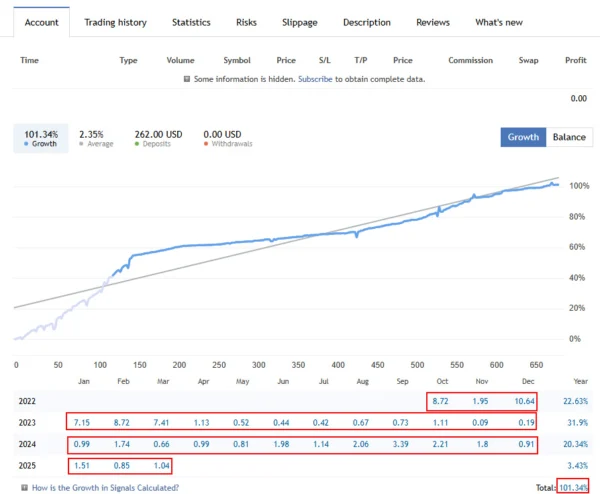
Task: Select the Growth chart button
Action: [x=523, y=137]
